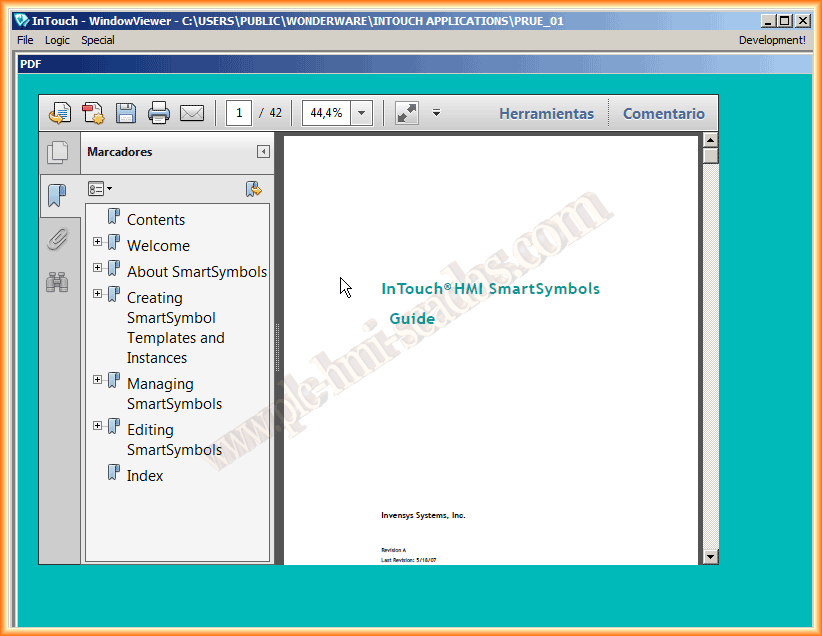Expand the Managing SmartSymbols bookmark
822x636 pixels.
tap(97, 380)
